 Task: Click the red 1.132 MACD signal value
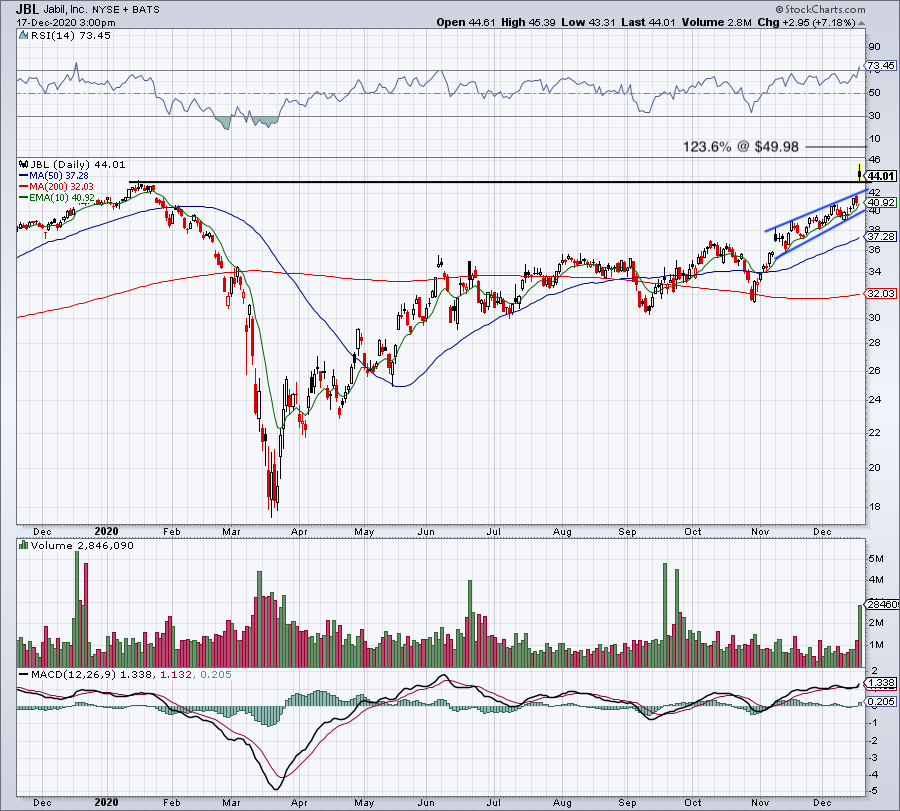pos(175,674)
